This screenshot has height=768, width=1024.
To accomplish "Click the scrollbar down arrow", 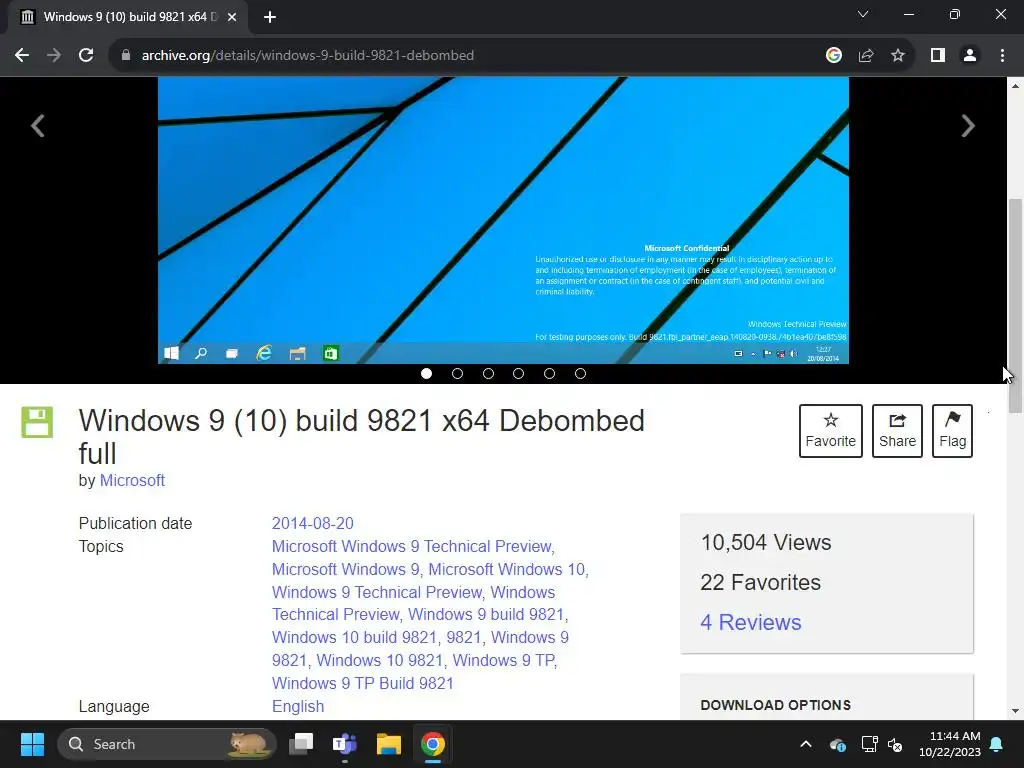I will tap(1015, 711).
